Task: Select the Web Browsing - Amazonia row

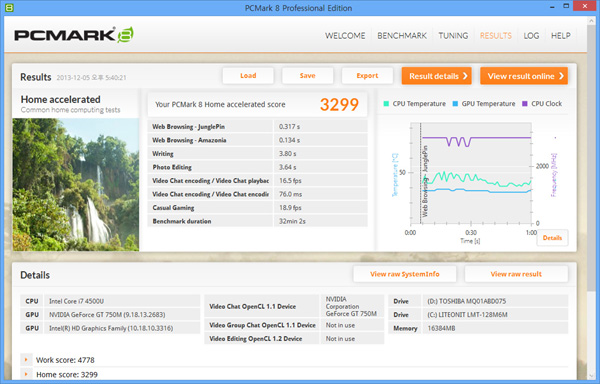Action: click(x=258, y=140)
